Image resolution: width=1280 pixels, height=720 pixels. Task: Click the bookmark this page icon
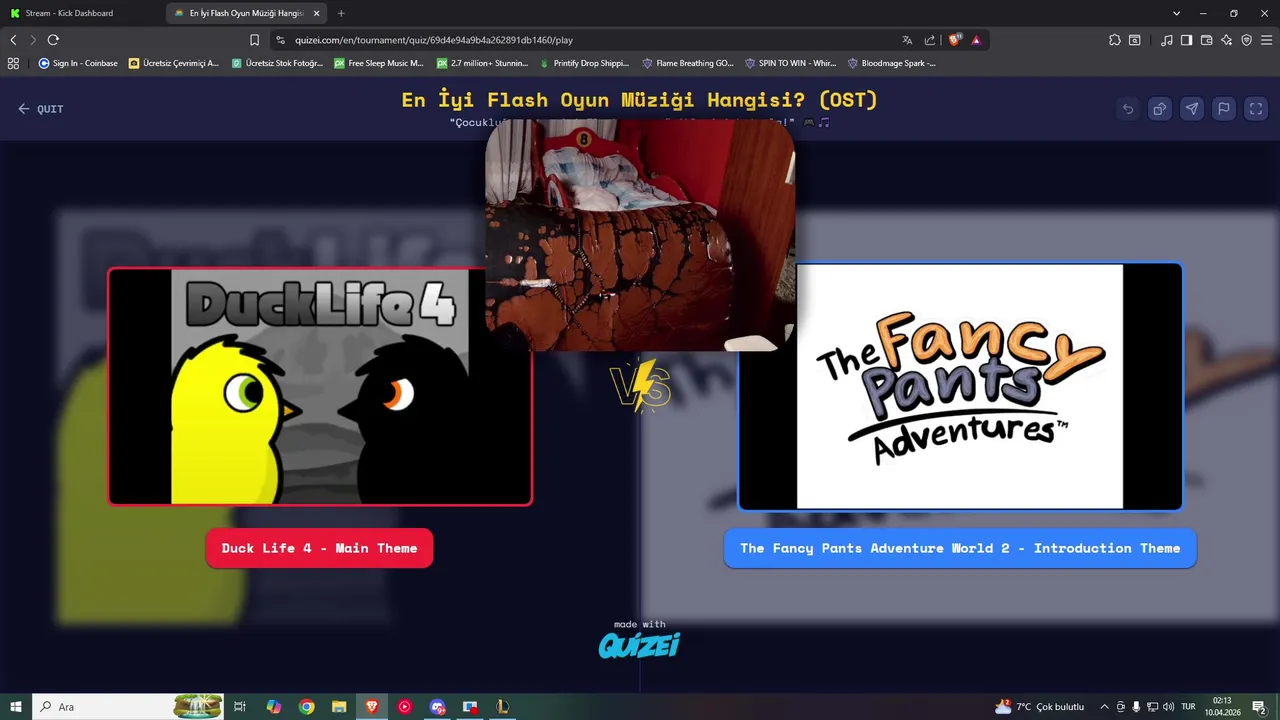coord(254,40)
